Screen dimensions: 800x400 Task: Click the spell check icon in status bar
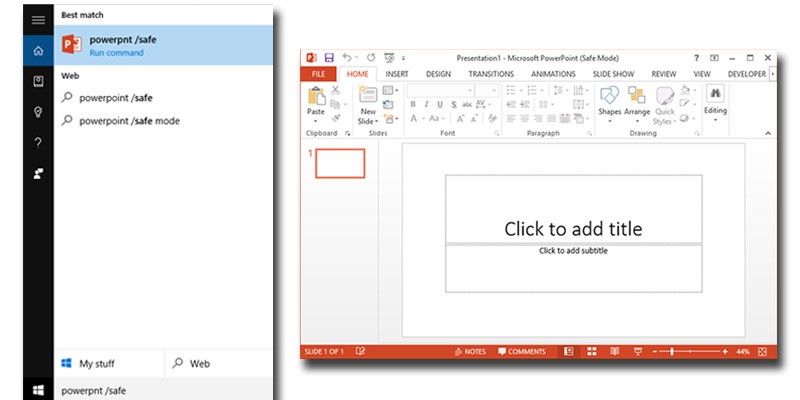(x=360, y=351)
